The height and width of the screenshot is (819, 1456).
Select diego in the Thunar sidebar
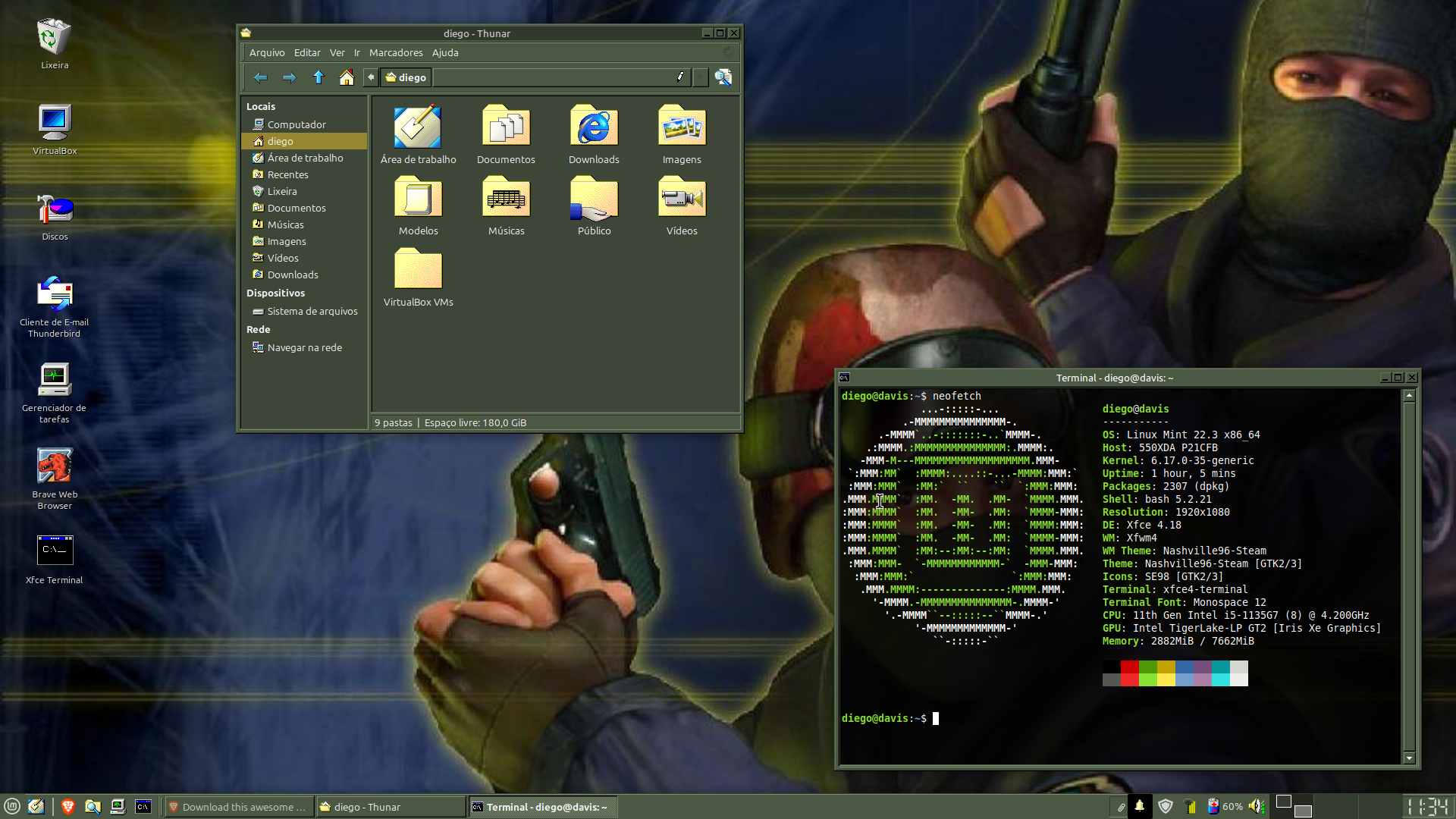click(x=304, y=141)
